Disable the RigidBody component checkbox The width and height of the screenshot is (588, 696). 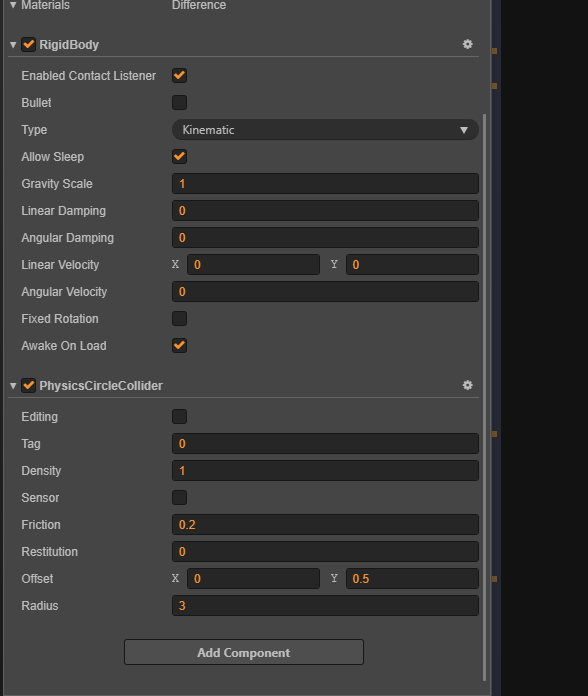click(29, 44)
